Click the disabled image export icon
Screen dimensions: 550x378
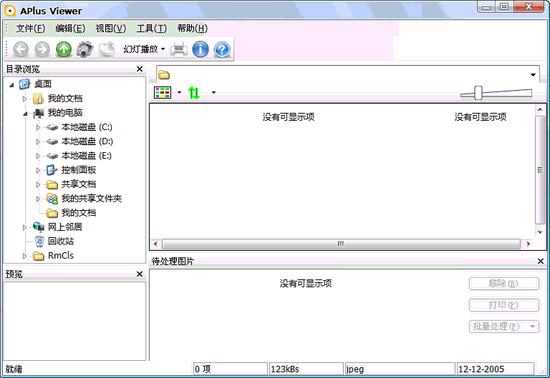107,49
